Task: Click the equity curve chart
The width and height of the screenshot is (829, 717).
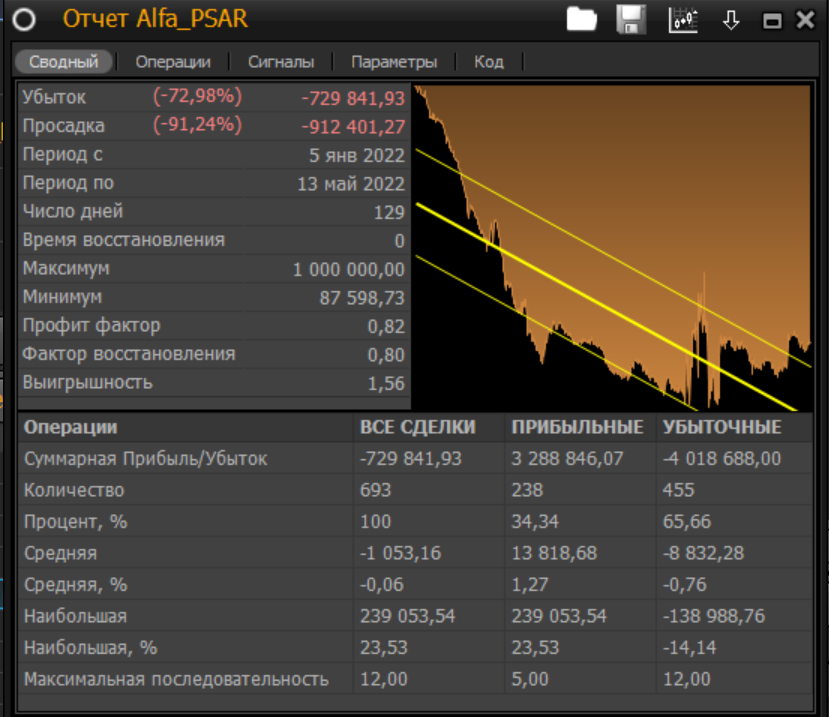Action: tap(612, 247)
